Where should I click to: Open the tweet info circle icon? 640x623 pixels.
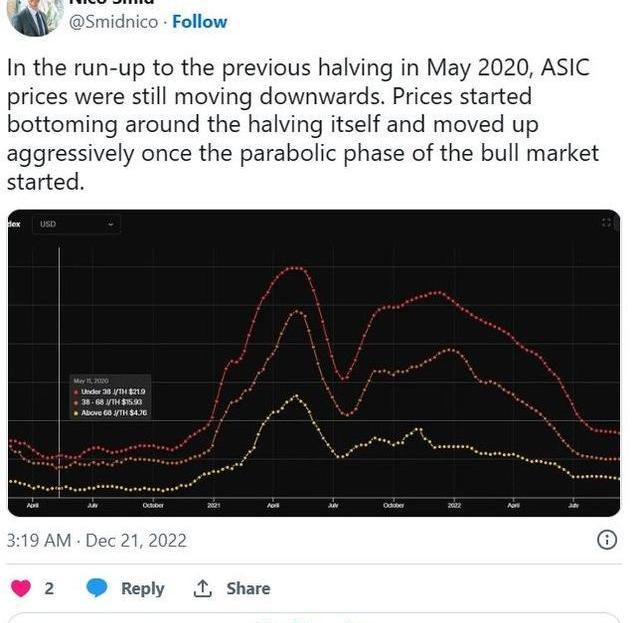click(x=606, y=540)
